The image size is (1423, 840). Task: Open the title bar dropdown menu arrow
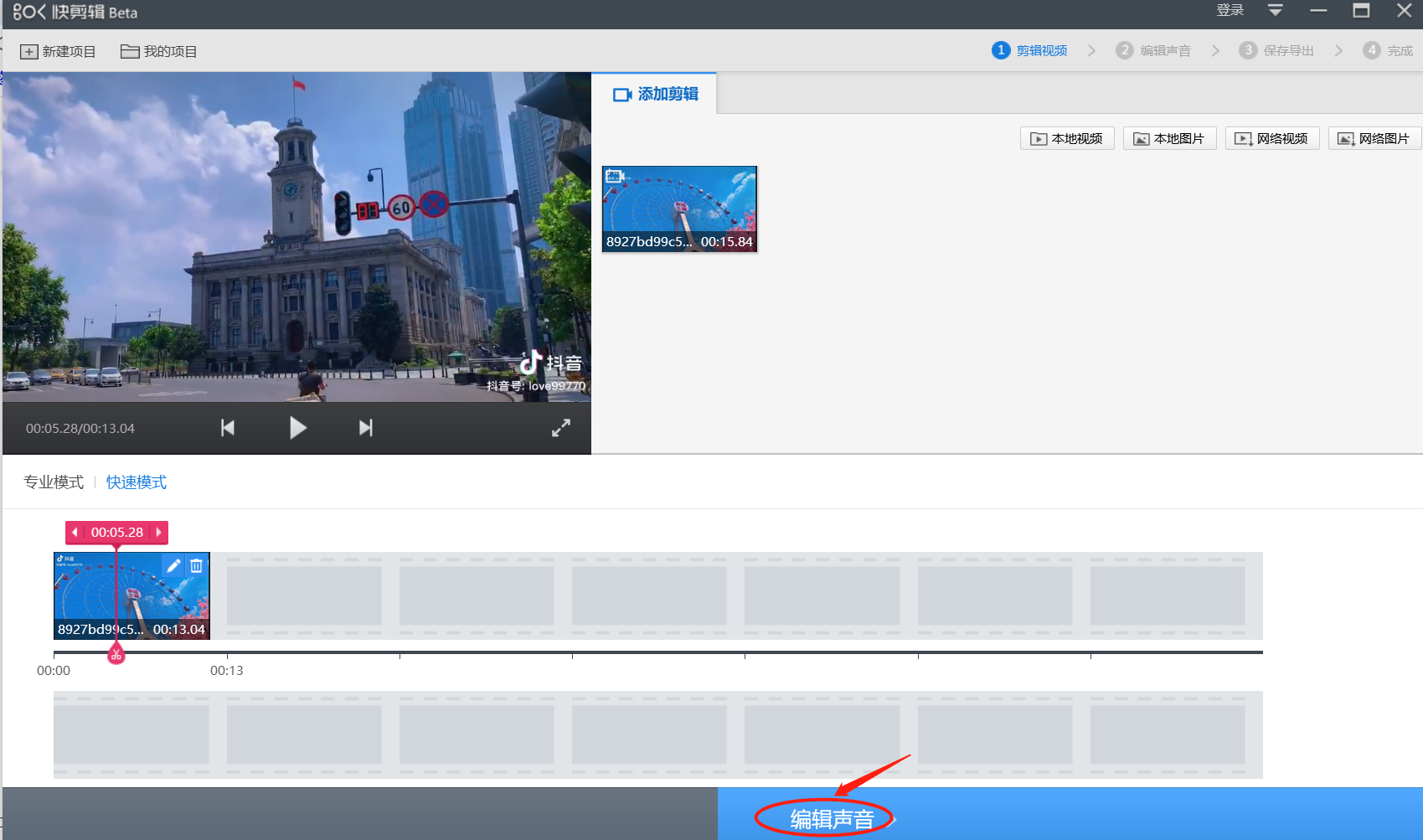coord(1275,10)
